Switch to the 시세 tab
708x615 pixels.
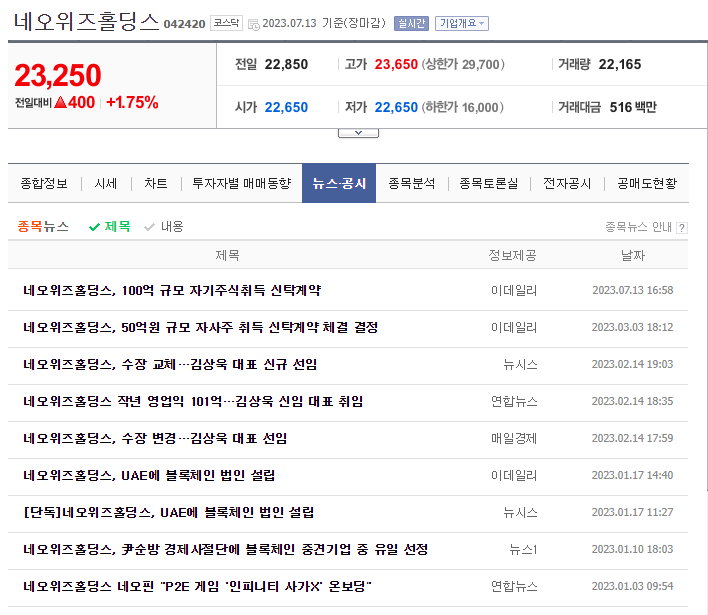pyautogui.click(x=106, y=183)
